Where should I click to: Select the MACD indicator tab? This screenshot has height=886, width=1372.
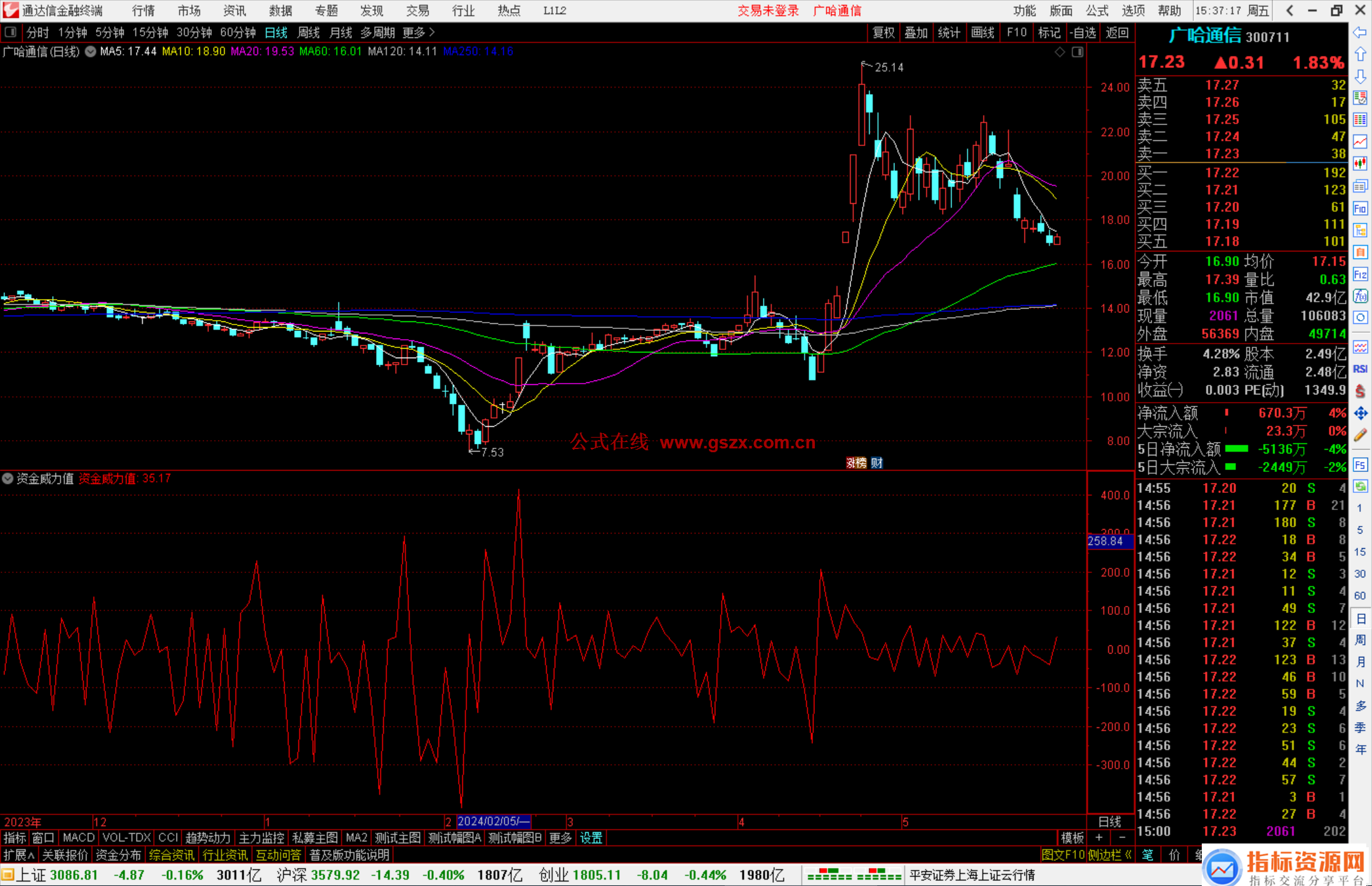click(79, 838)
